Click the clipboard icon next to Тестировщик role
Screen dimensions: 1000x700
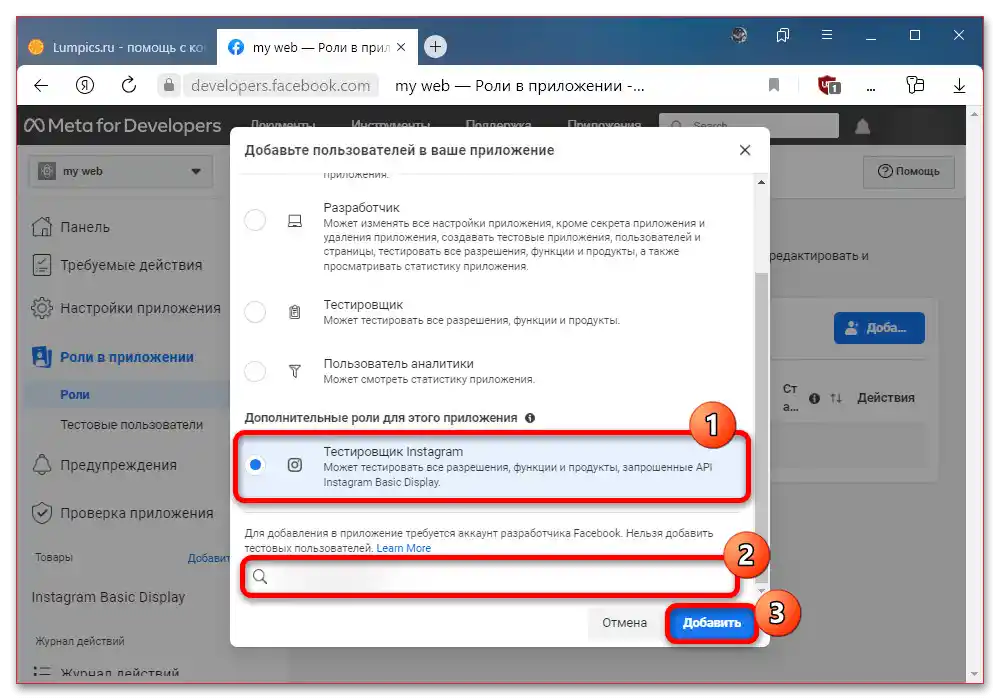[295, 312]
